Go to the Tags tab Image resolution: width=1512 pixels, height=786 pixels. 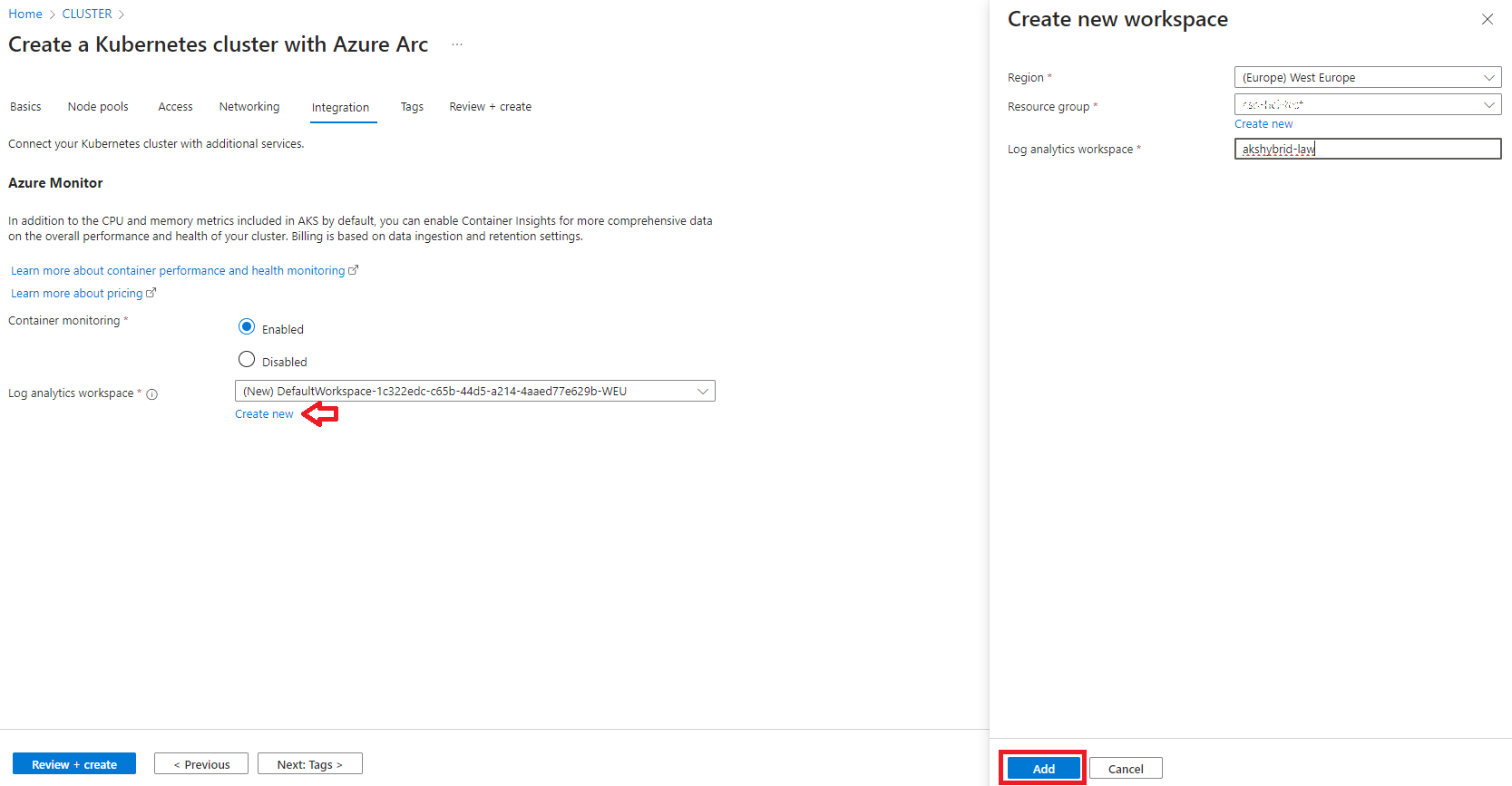[412, 107]
